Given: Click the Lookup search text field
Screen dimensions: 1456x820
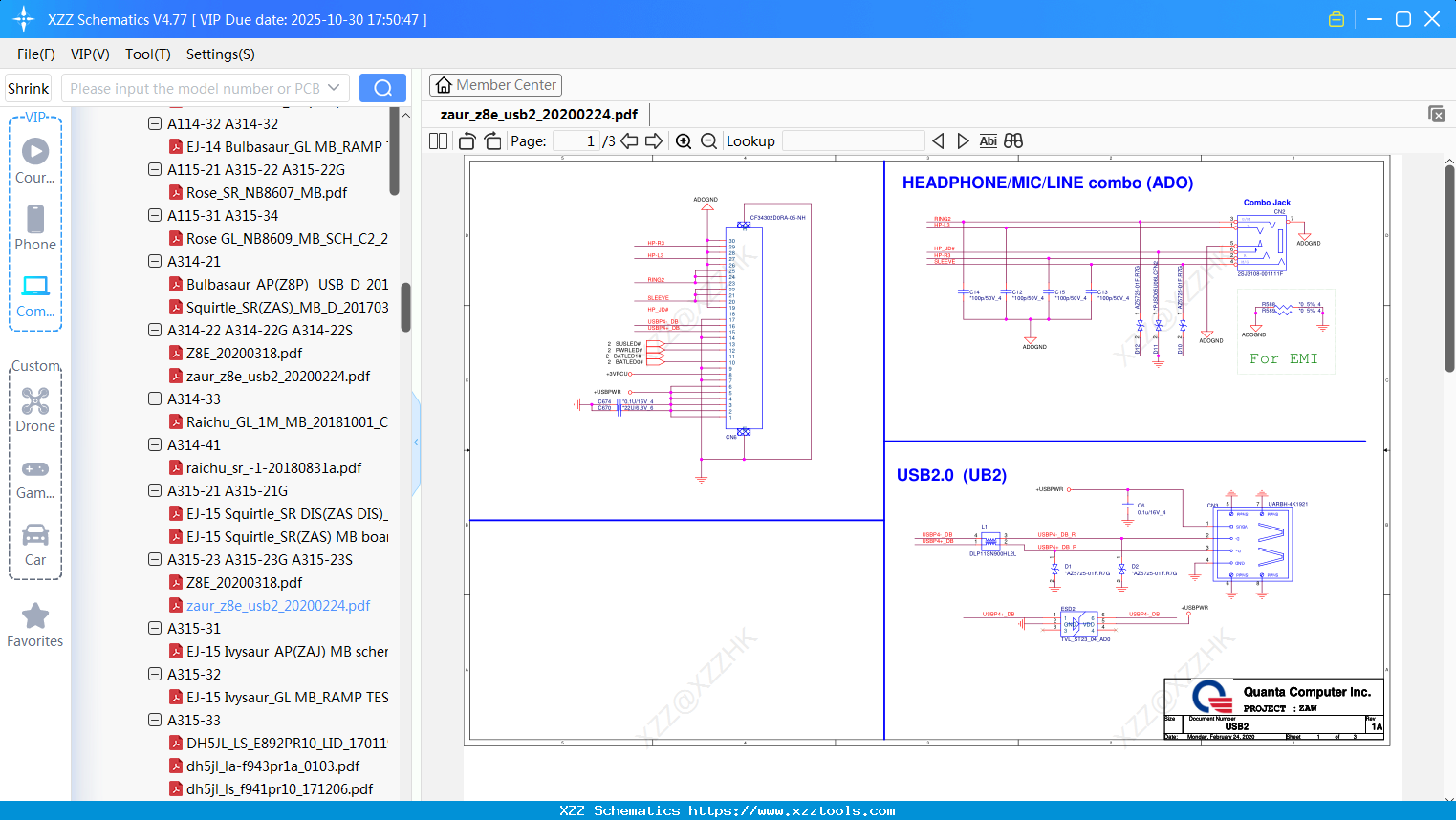Looking at the screenshot, I should pyautogui.click(x=853, y=141).
